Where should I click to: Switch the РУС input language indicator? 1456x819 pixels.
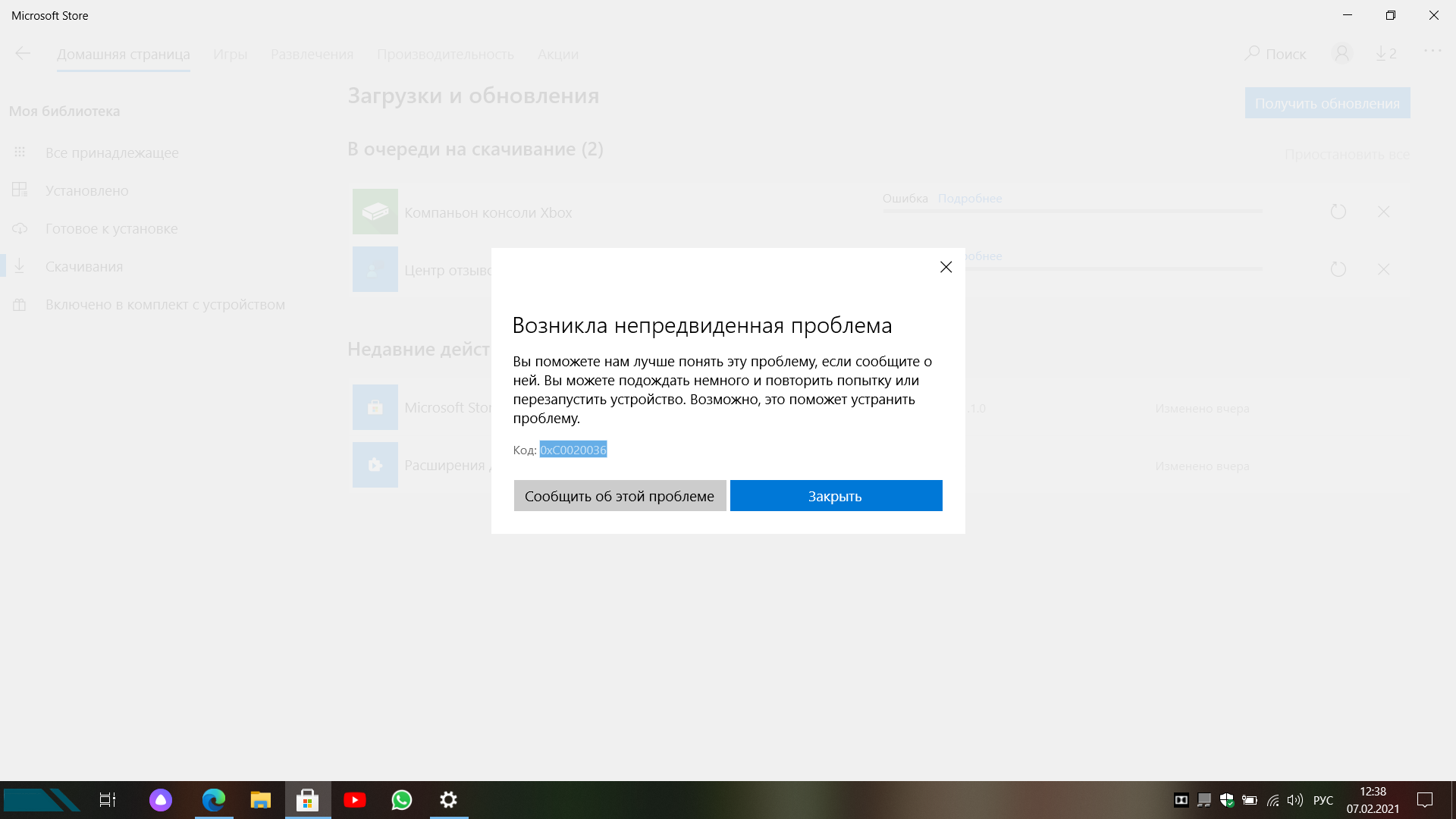[1323, 800]
